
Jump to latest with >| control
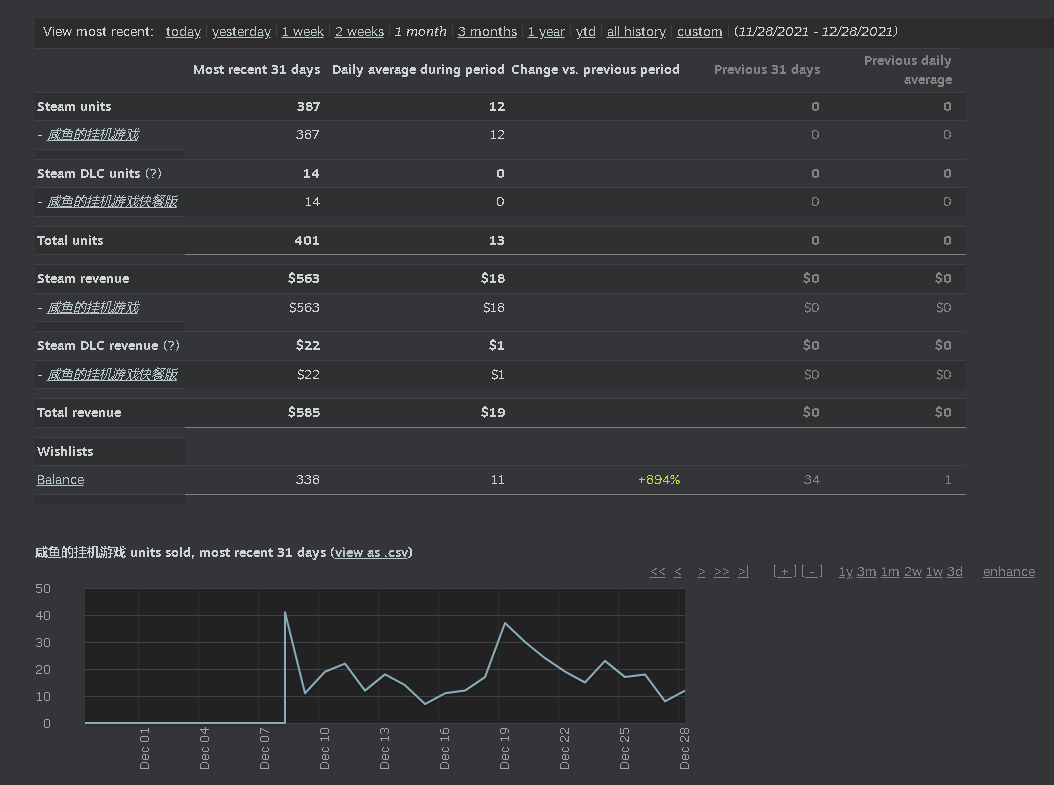click(x=743, y=572)
